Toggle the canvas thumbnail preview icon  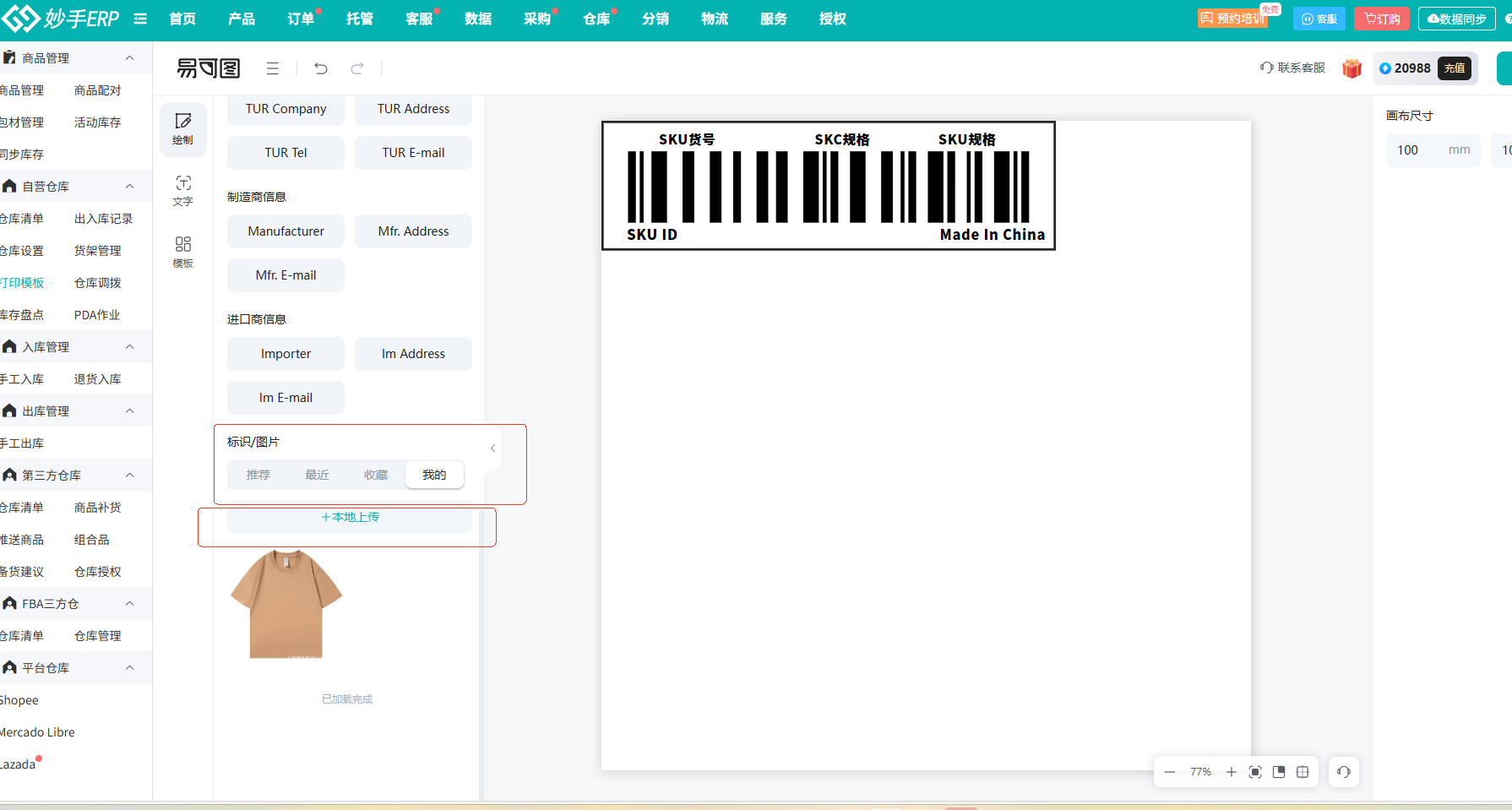tap(1279, 772)
